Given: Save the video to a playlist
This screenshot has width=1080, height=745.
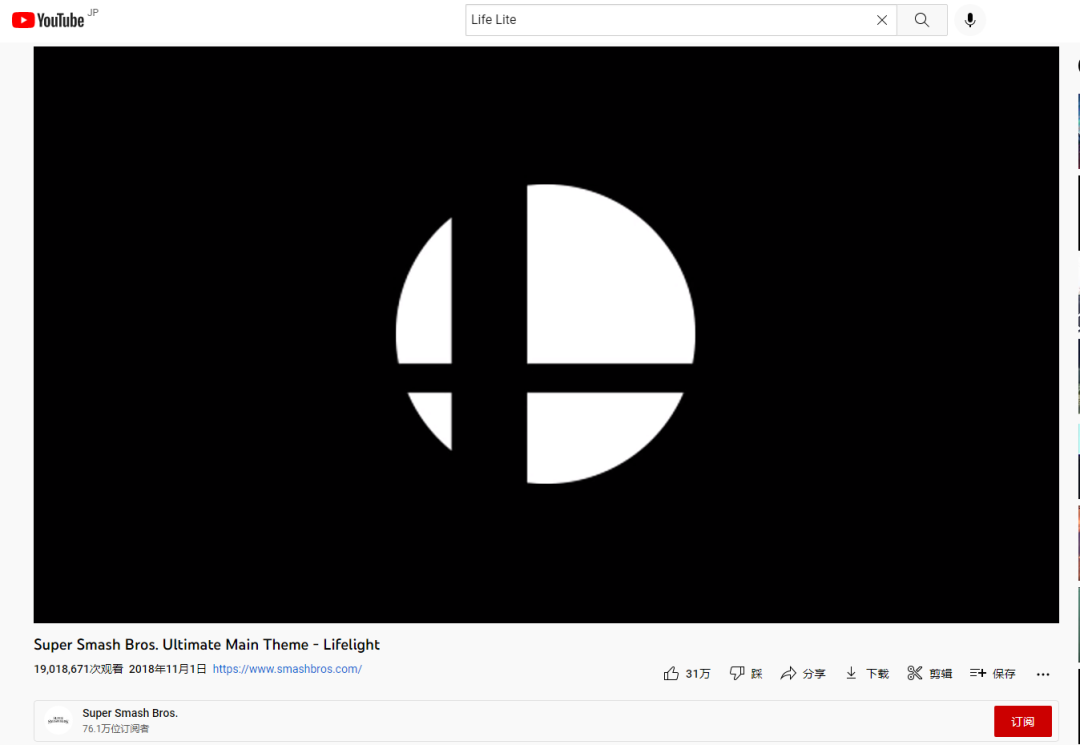Looking at the screenshot, I should coord(993,673).
